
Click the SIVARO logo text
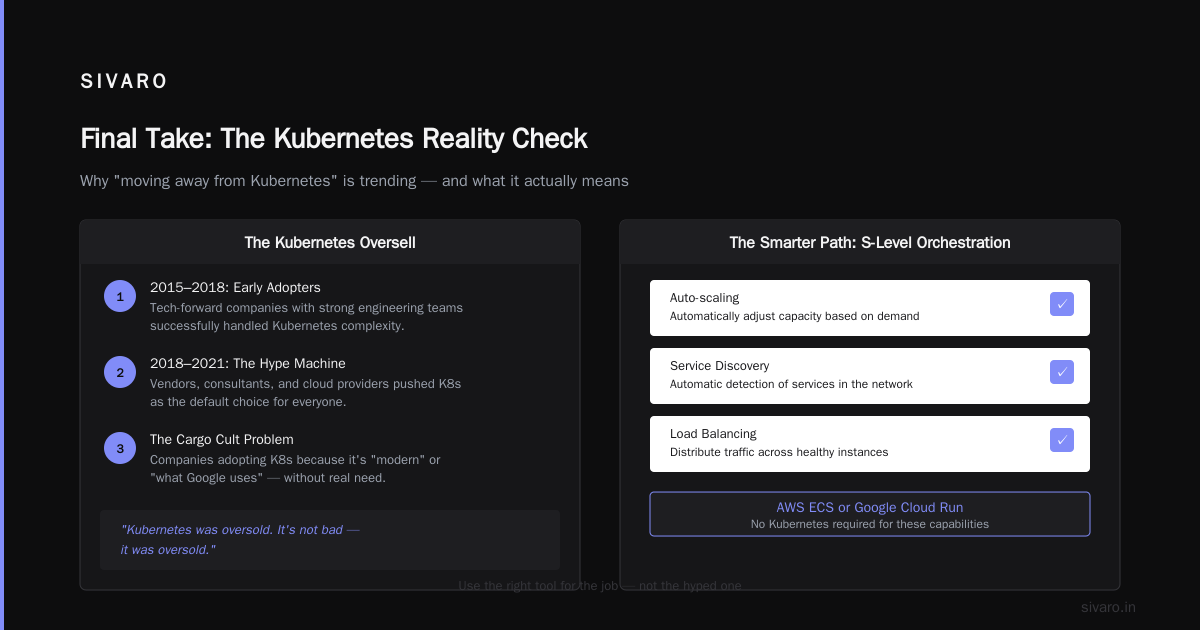[124, 82]
